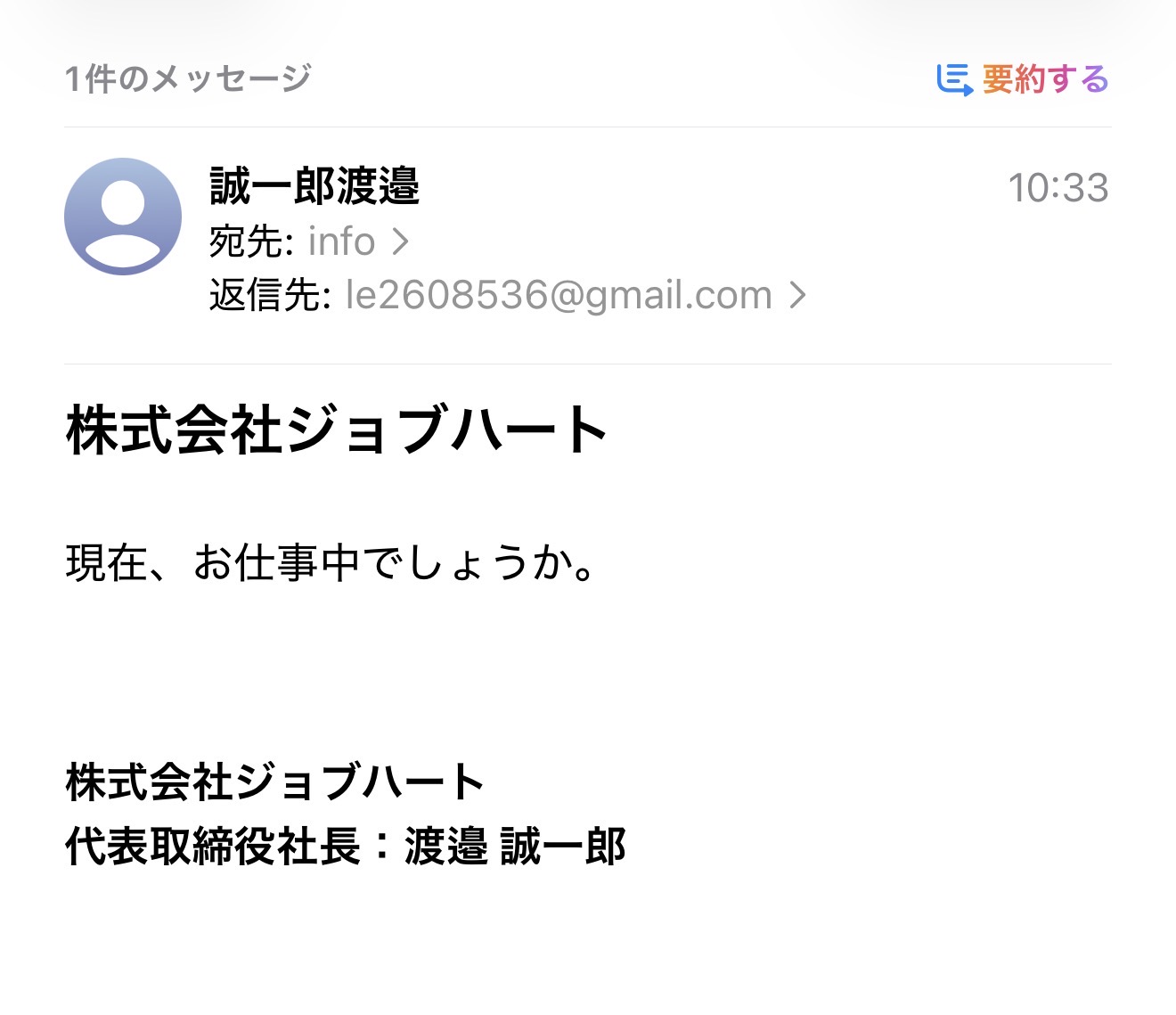This screenshot has width=1176, height=1015.
Task: Tap the empty space between body and signature
Action: click(588, 668)
